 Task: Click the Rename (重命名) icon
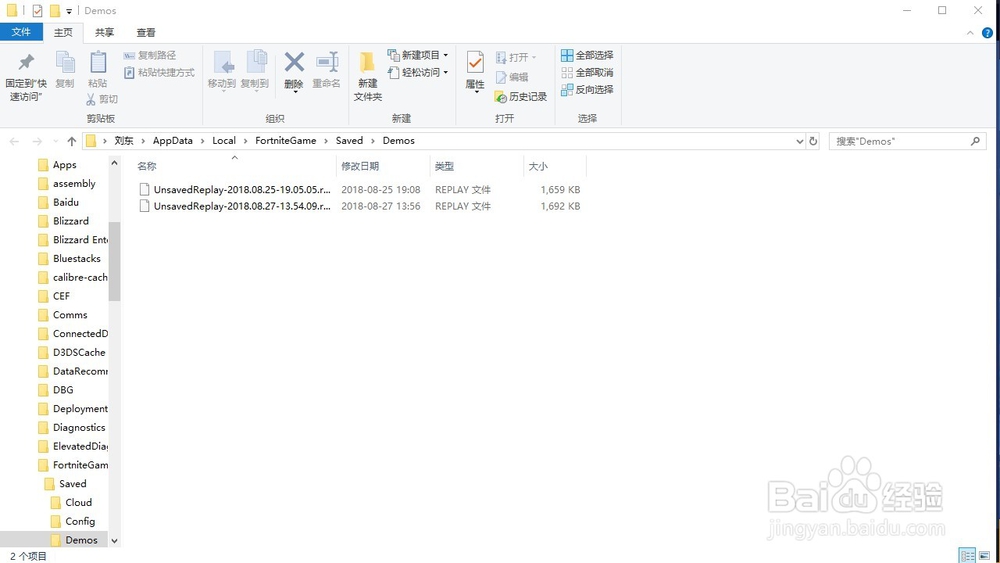[327, 62]
